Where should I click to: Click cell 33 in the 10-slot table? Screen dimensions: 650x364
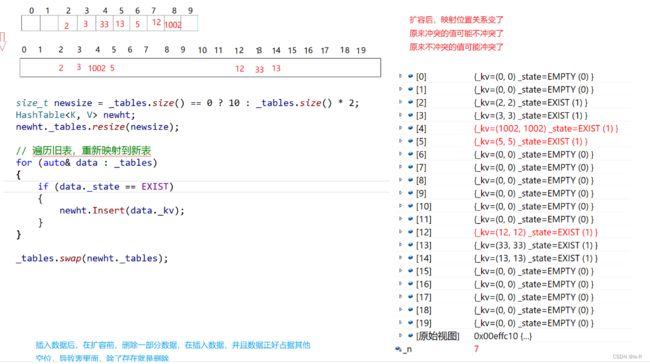tap(104, 24)
